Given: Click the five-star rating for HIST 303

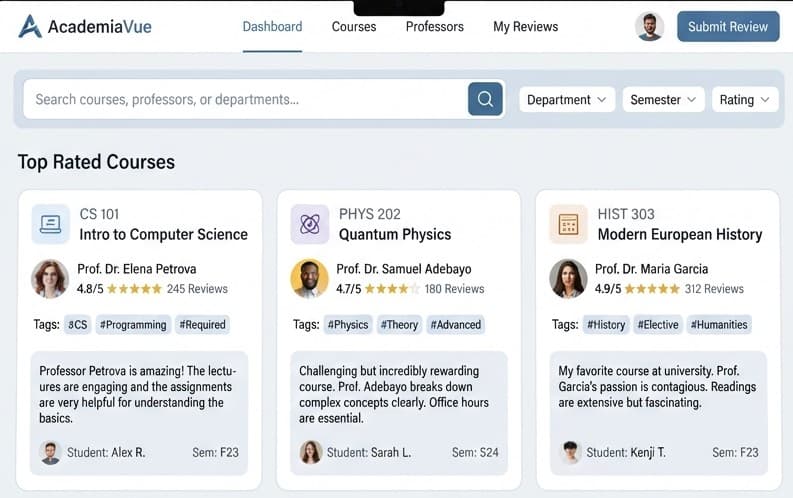Looking at the screenshot, I should [652, 289].
